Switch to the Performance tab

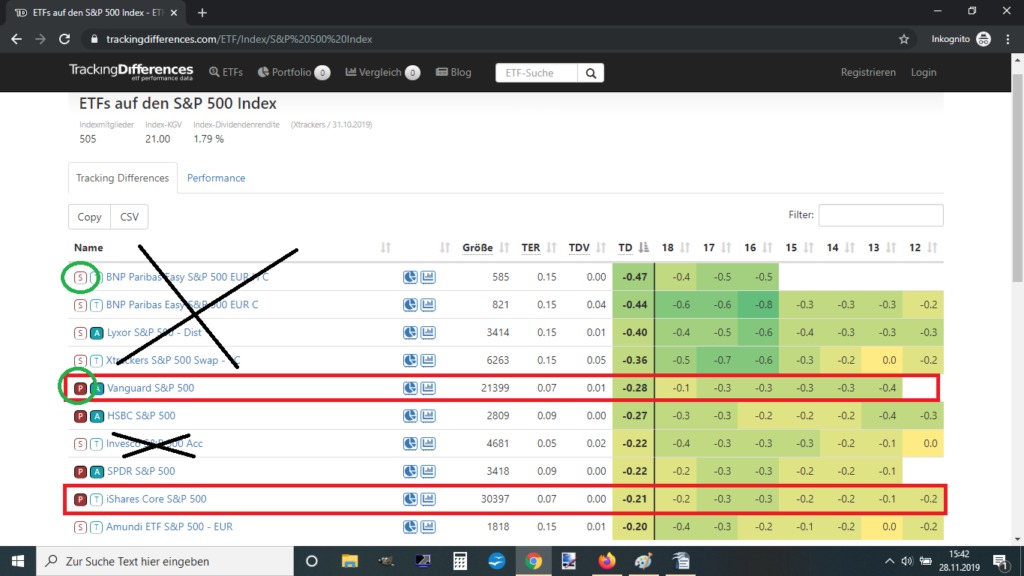(x=216, y=178)
